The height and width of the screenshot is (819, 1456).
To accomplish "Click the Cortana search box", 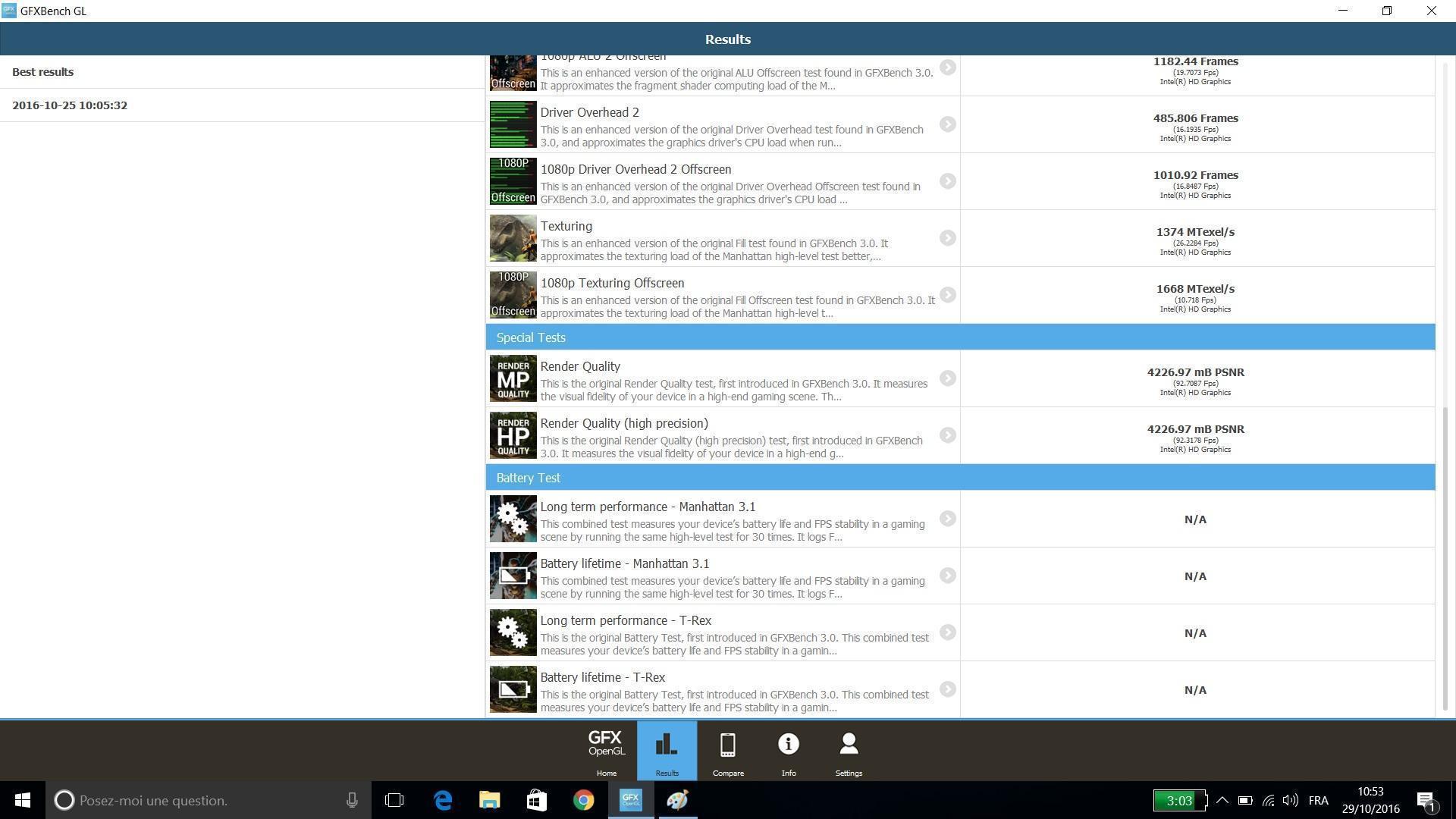I will coord(205,800).
